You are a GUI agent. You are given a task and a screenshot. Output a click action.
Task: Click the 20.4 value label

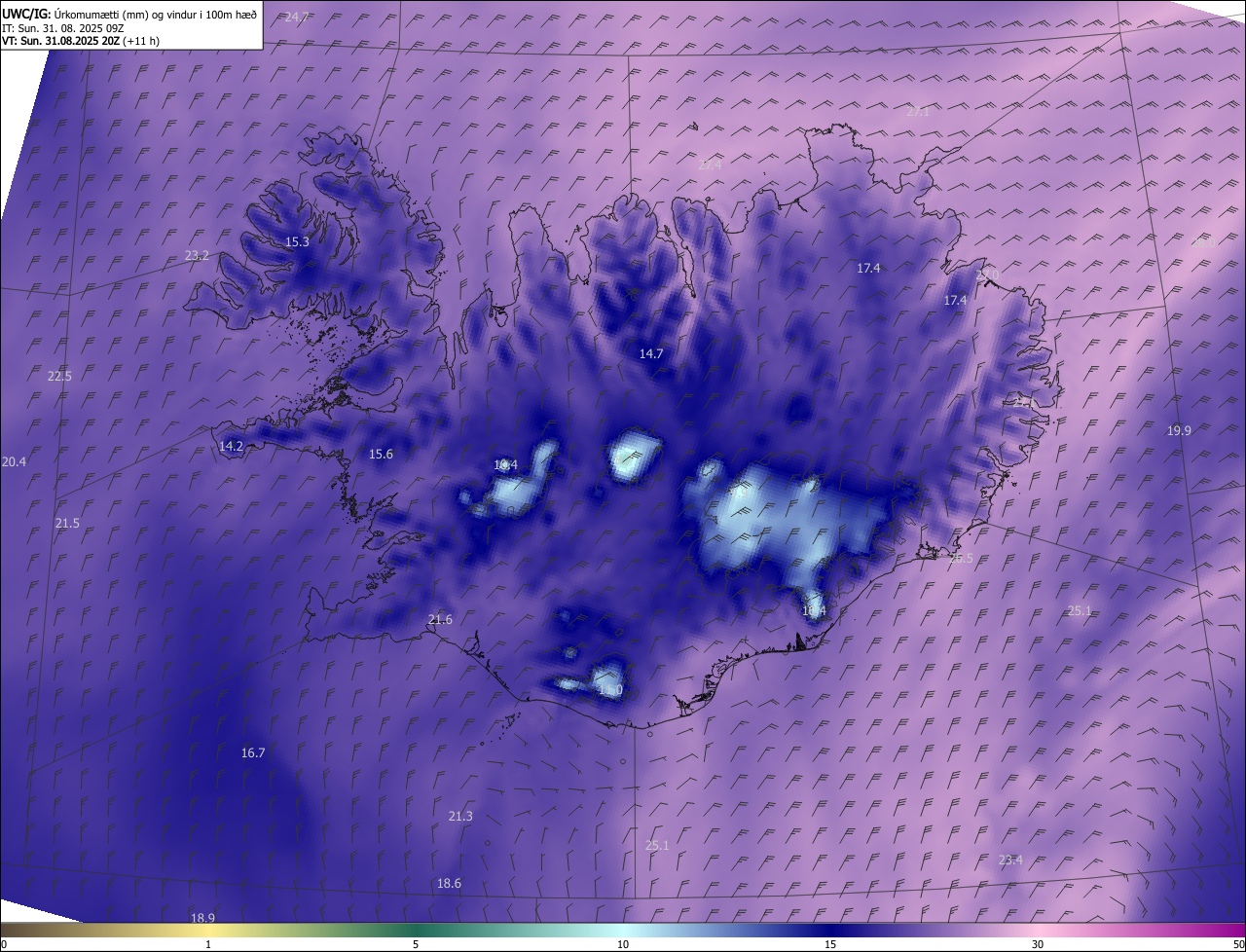(x=15, y=461)
